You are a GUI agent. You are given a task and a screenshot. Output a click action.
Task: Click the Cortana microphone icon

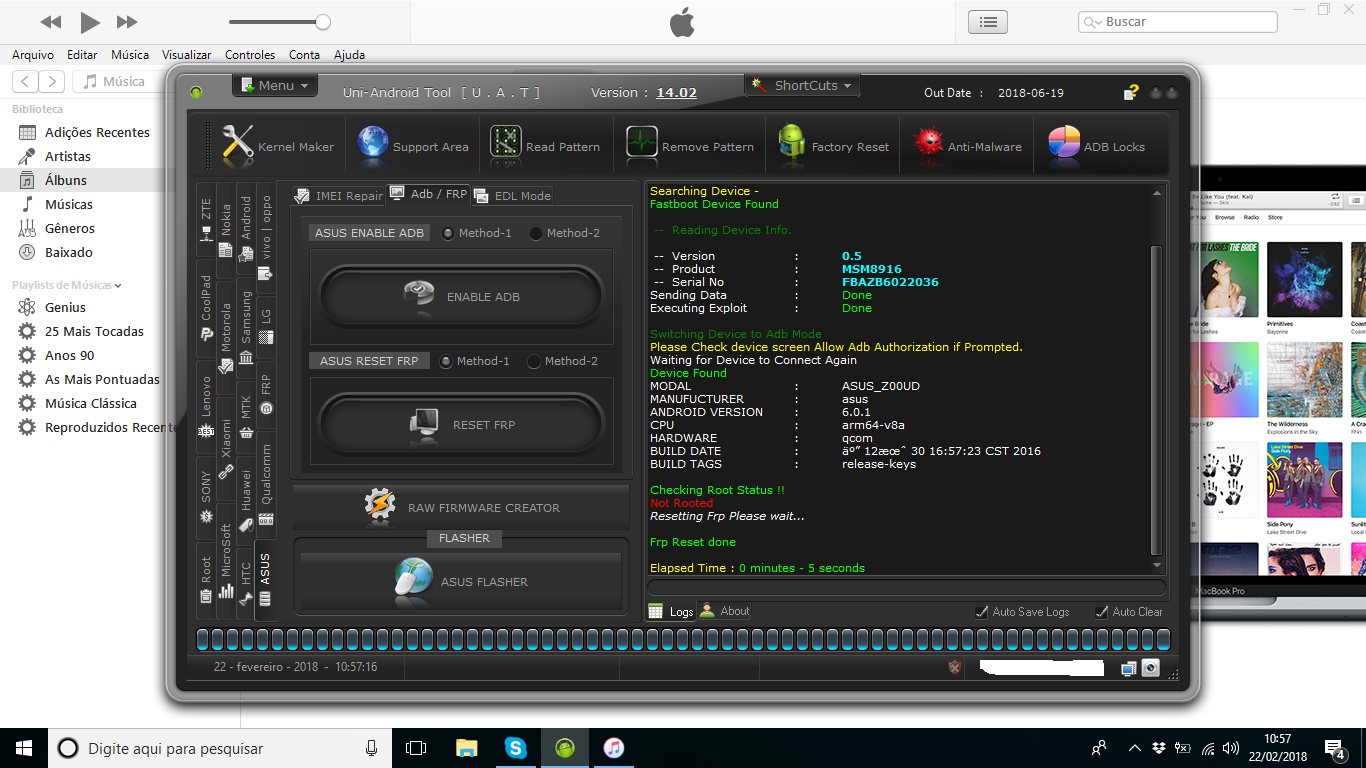(372, 748)
